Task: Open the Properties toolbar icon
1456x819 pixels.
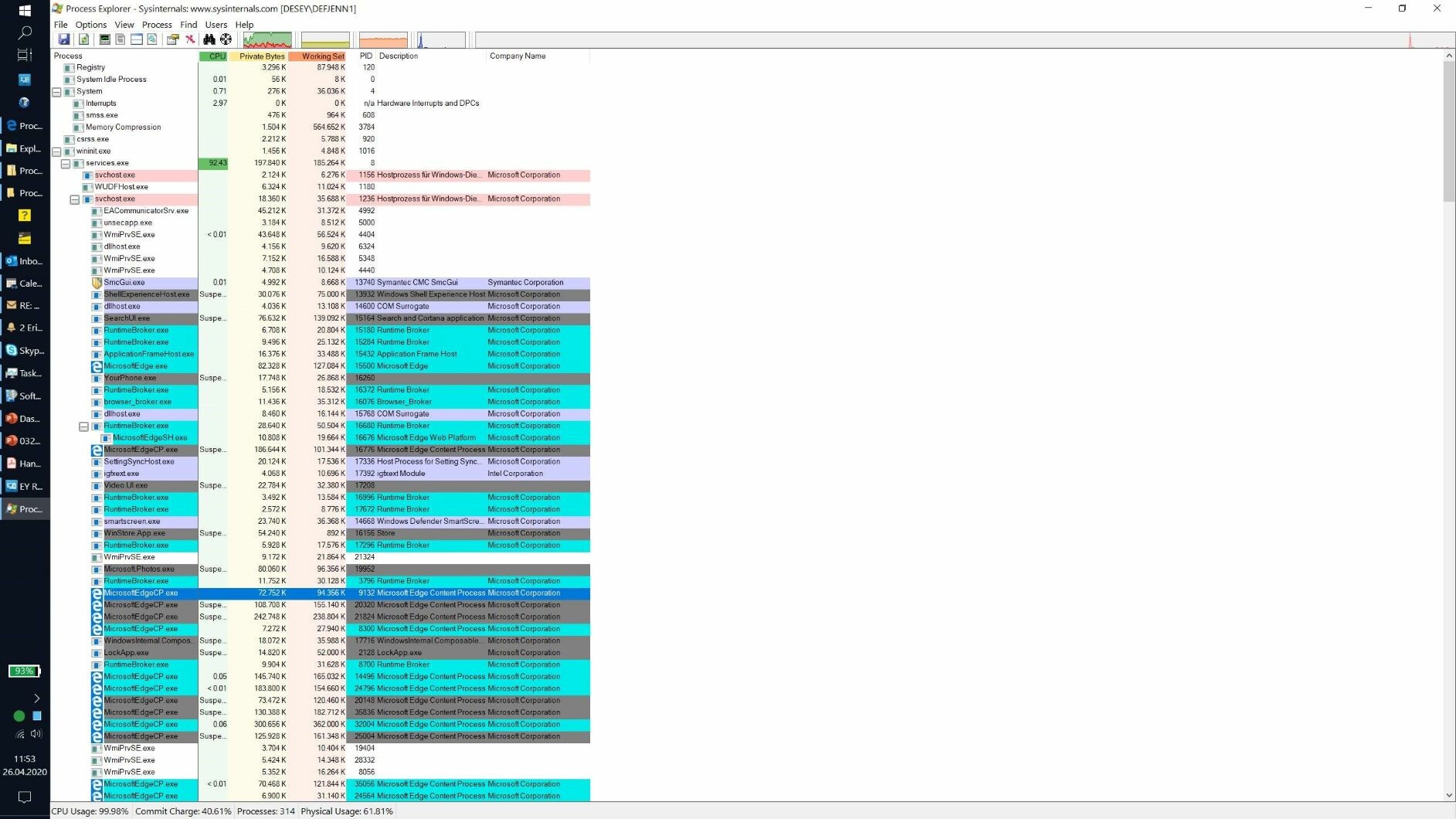Action: pos(173,39)
